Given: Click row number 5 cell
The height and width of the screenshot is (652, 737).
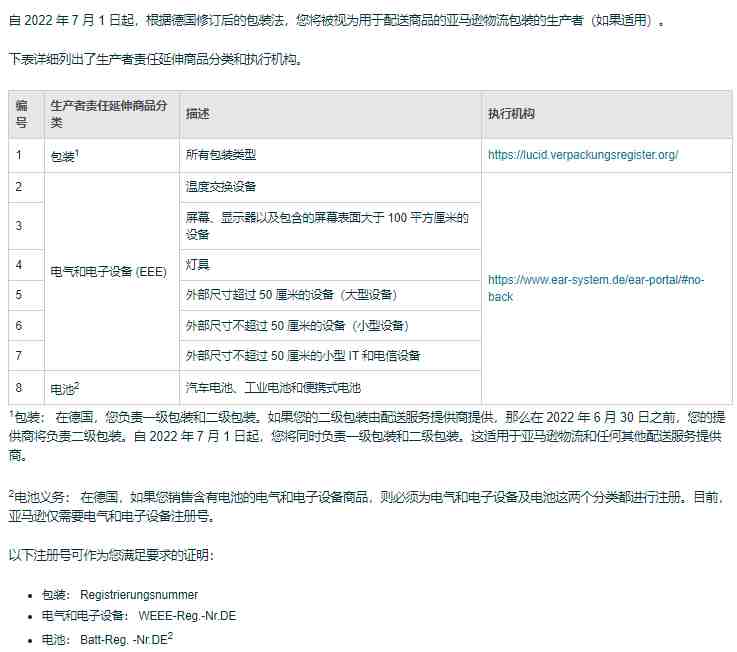Looking at the screenshot, I should (26, 295).
